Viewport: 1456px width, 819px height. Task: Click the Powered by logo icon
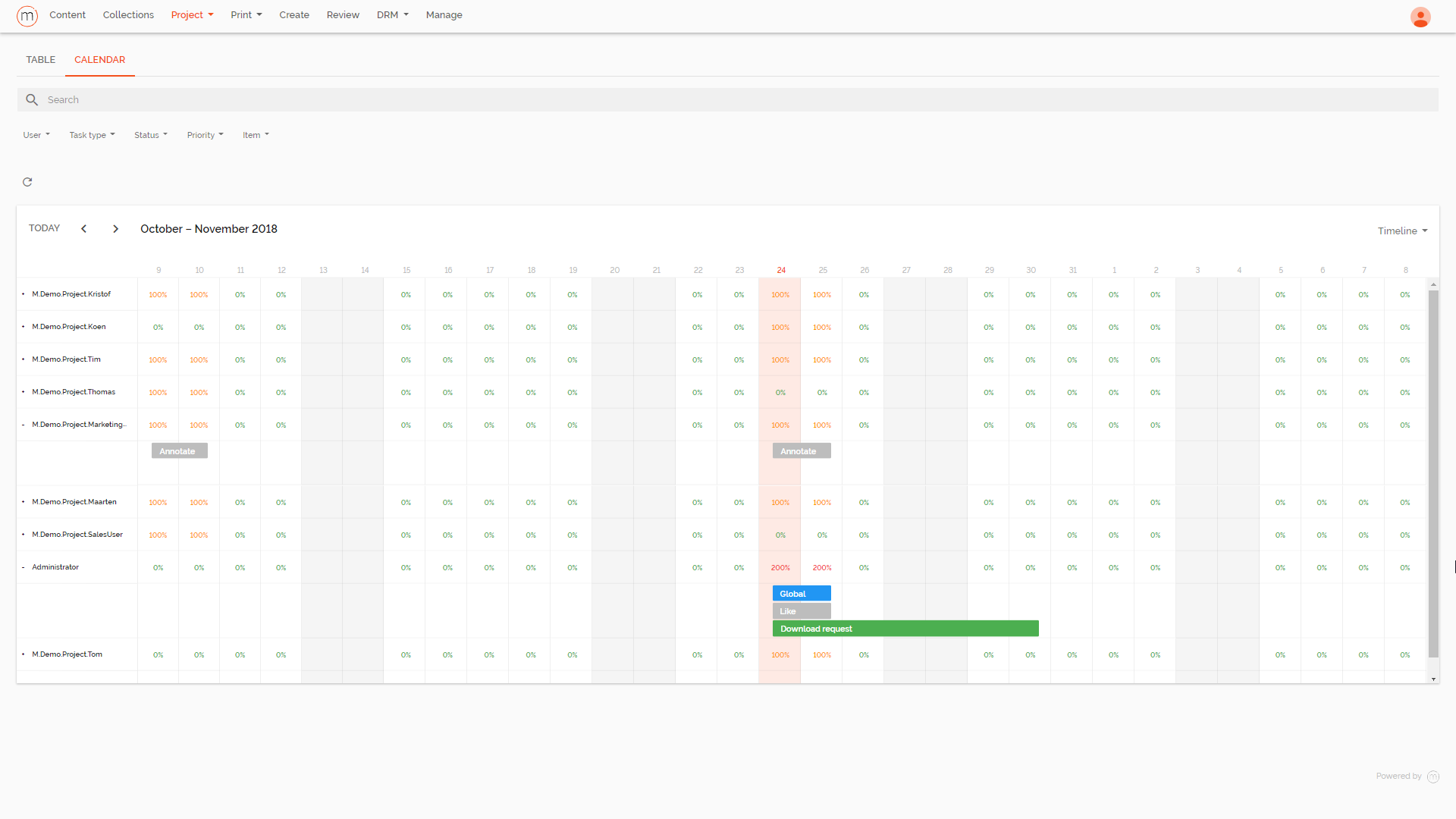click(x=1433, y=777)
